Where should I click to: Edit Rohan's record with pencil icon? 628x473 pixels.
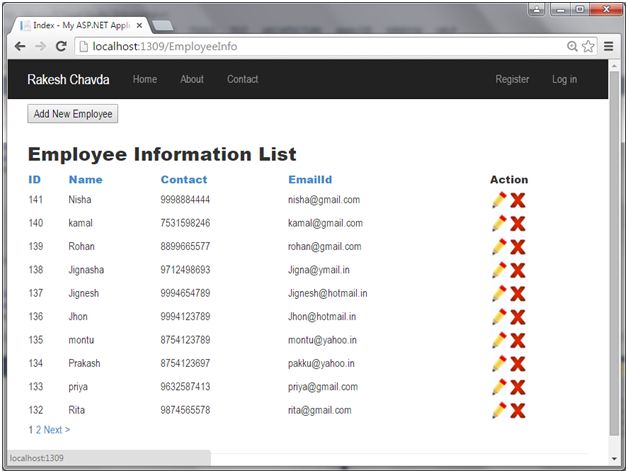click(499, 247)
